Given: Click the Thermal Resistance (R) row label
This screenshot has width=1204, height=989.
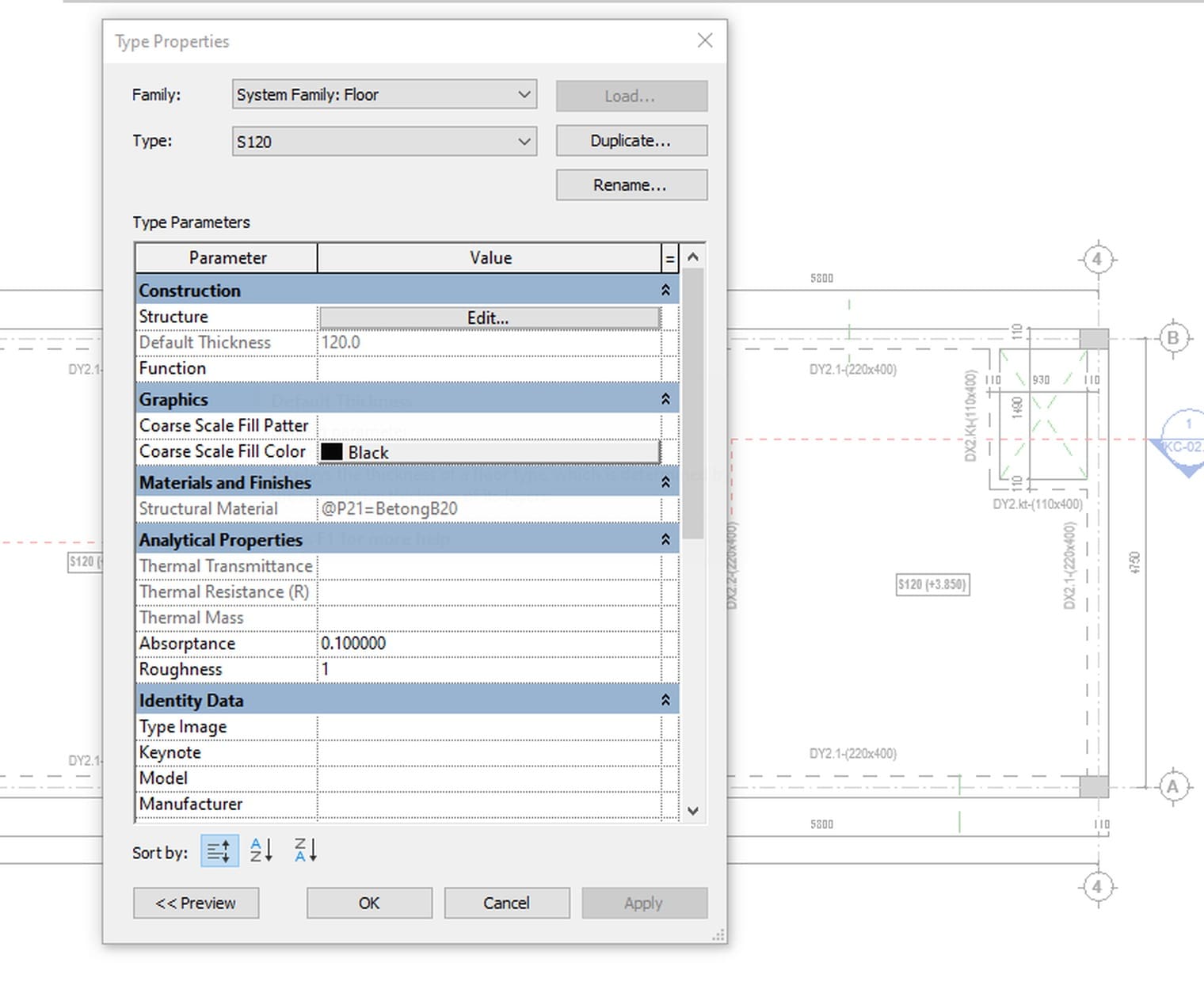Looking at the screenshot, I should 224,592.
